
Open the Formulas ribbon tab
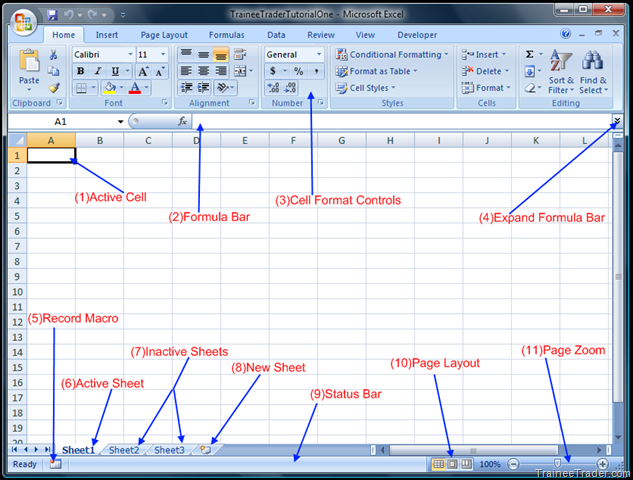coord(226,34)
